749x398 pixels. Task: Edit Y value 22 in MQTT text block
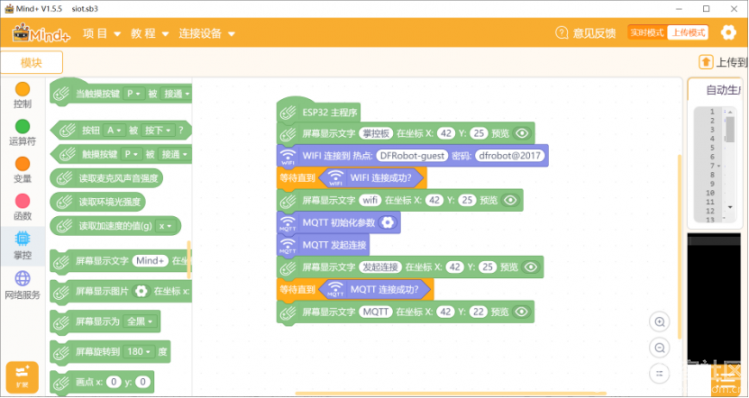tap(478, 312)
